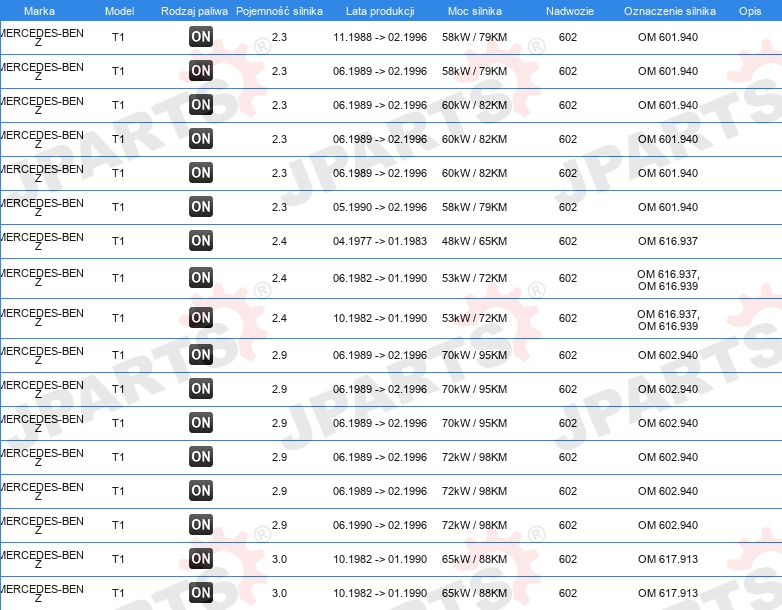Click the Pojemność silnika column header
The height and width of the screenshot is (610, 782).
[279, 11]
